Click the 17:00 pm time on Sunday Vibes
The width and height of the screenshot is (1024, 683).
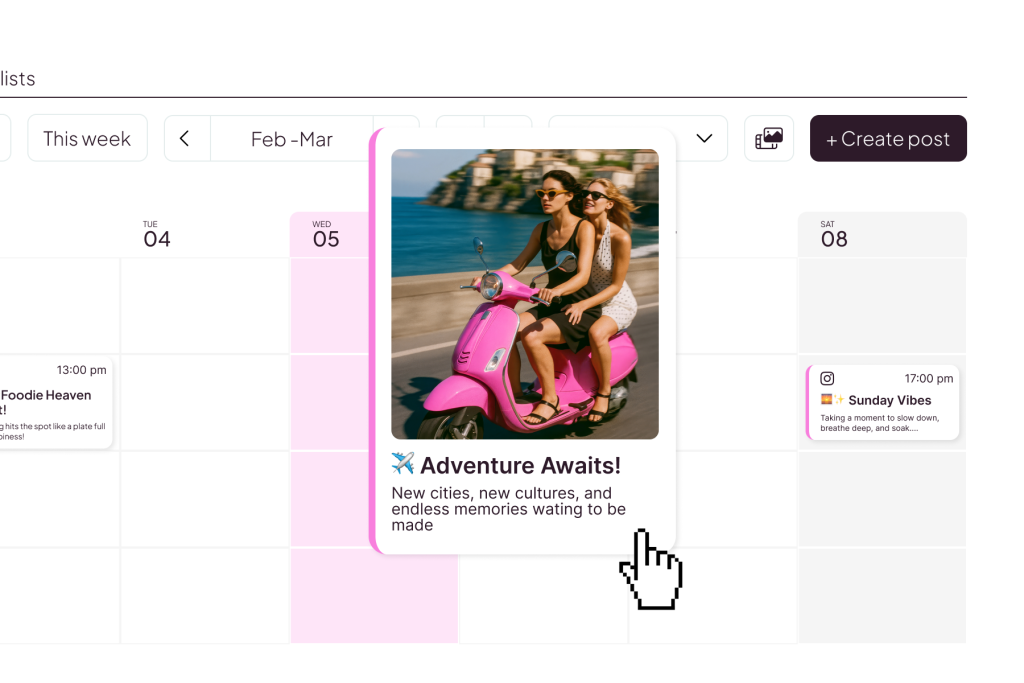[929, 378]
